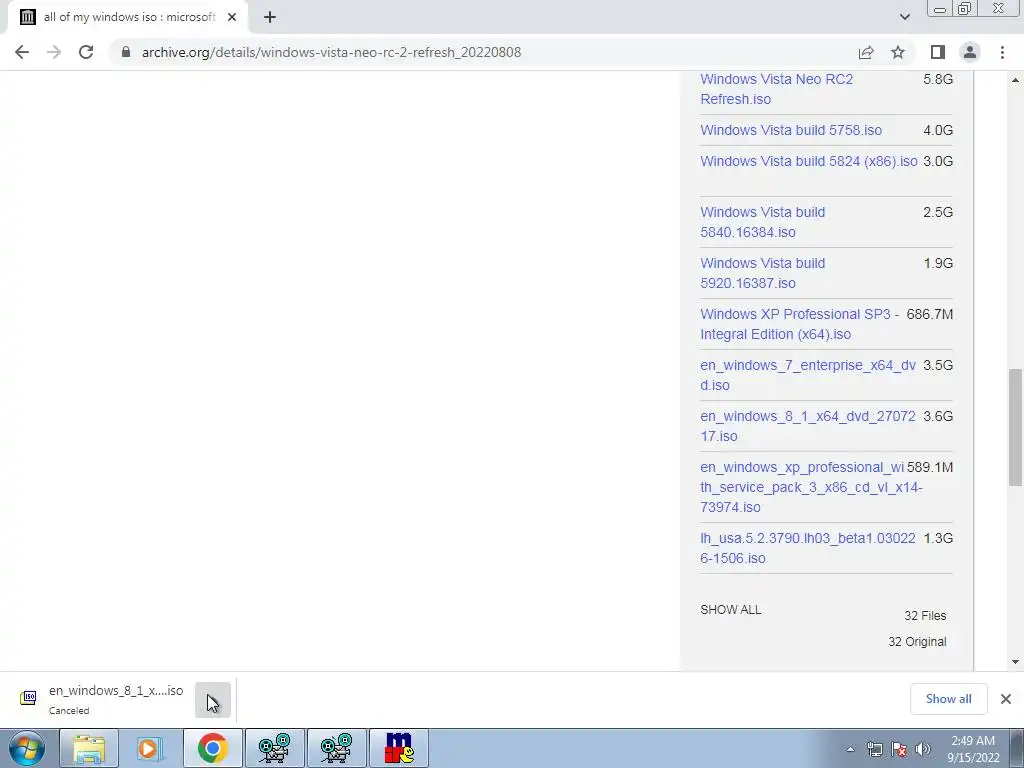Open Action Center flag icon
This screenshot has height=768, width=1024.
tap(899, 749)
